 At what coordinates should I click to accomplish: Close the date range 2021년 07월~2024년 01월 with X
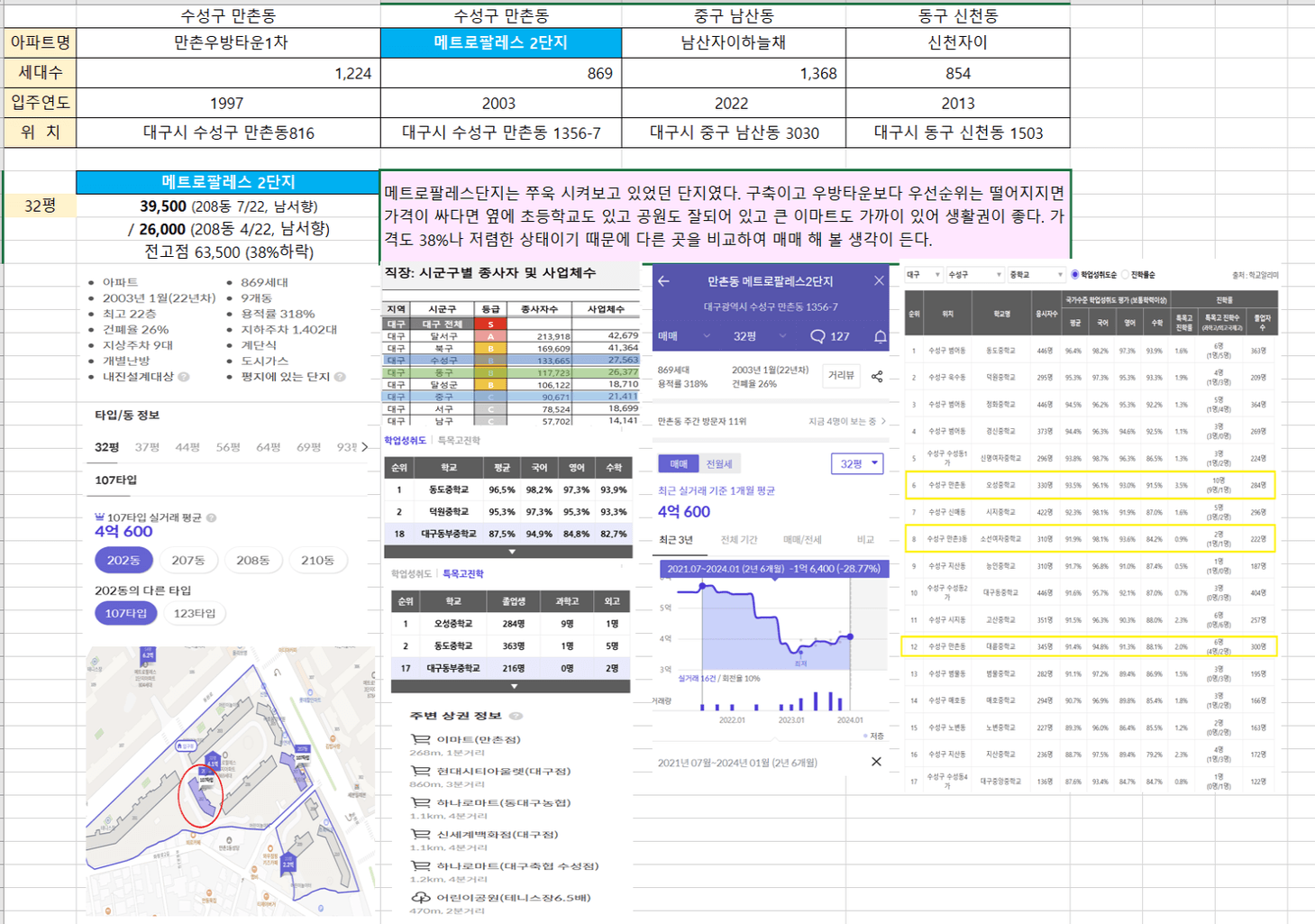[876, 762]
